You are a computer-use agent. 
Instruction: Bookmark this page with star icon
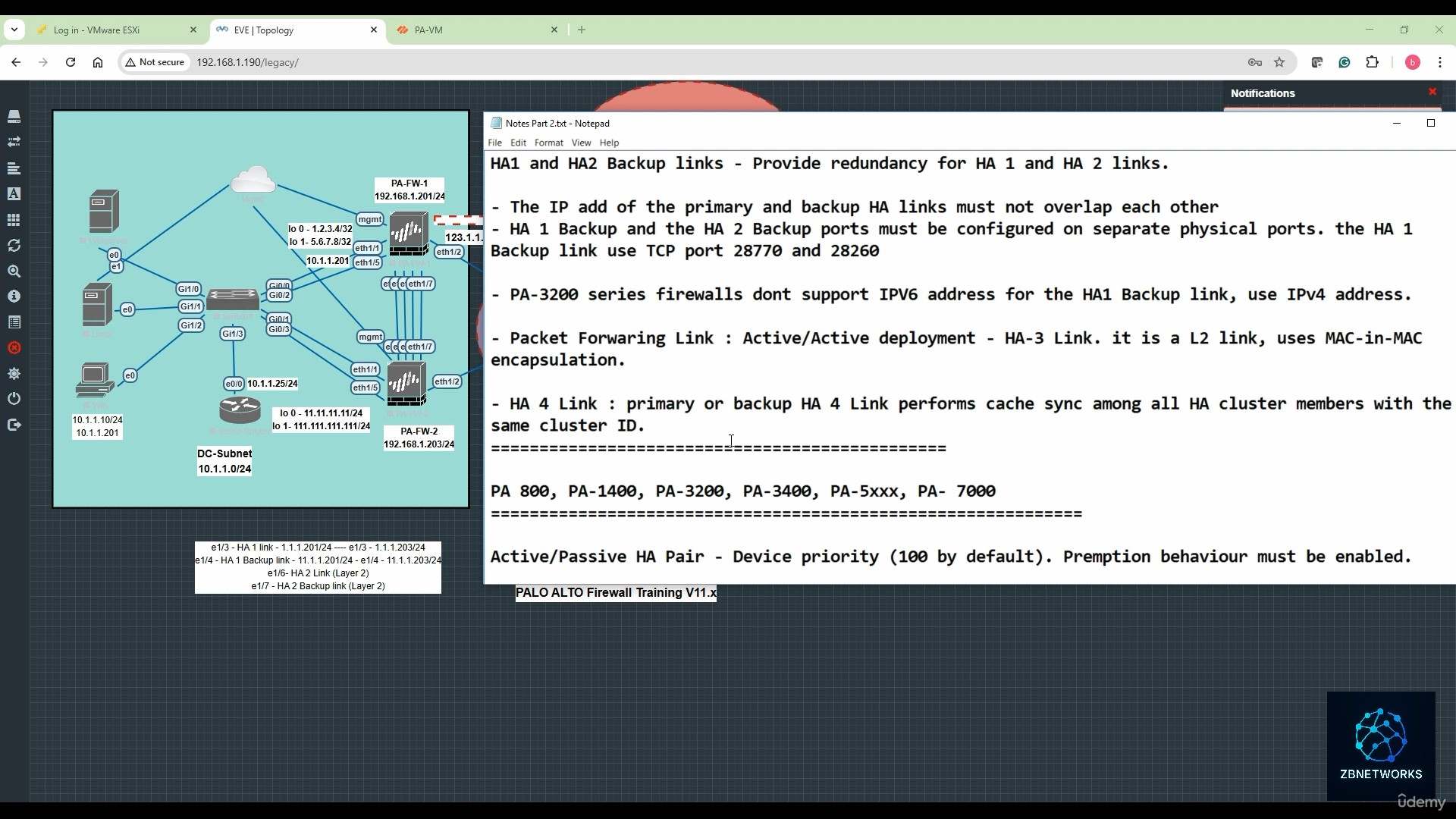pos(1279,62)
